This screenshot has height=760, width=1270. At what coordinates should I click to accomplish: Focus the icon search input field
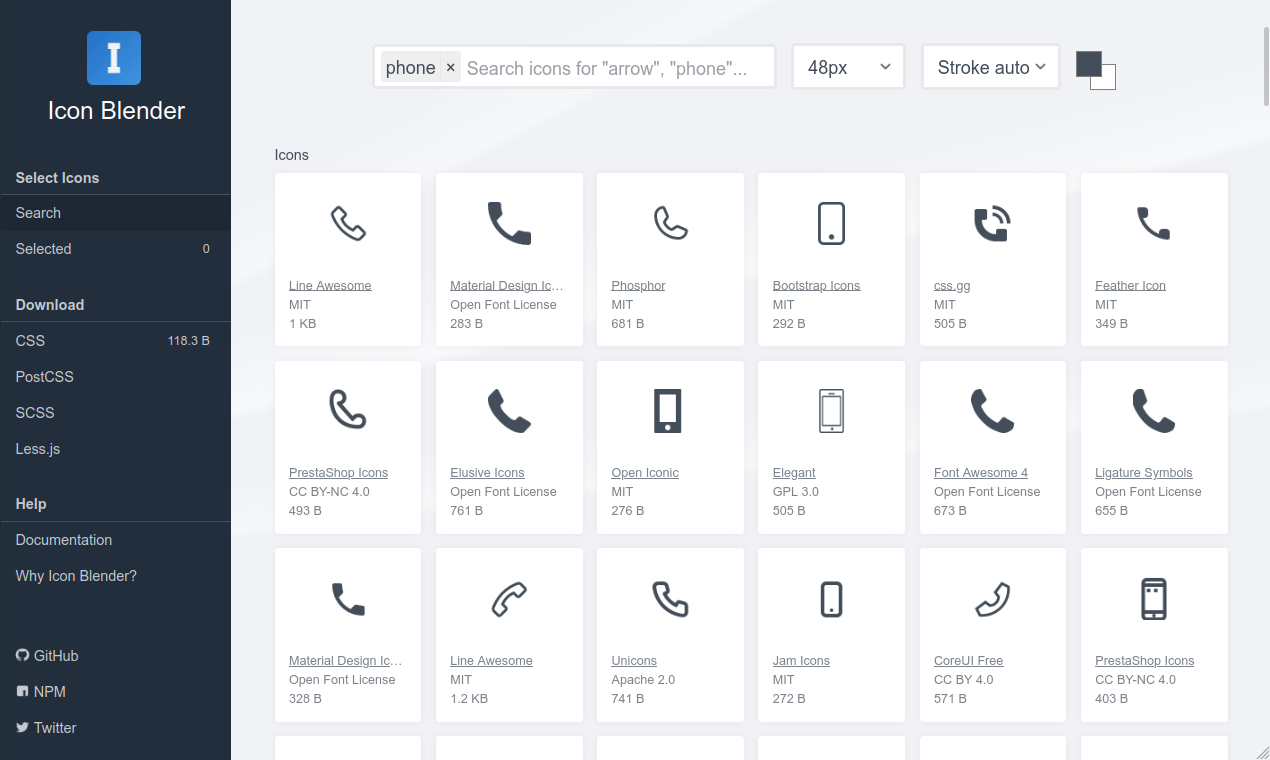tap(617, 67)
